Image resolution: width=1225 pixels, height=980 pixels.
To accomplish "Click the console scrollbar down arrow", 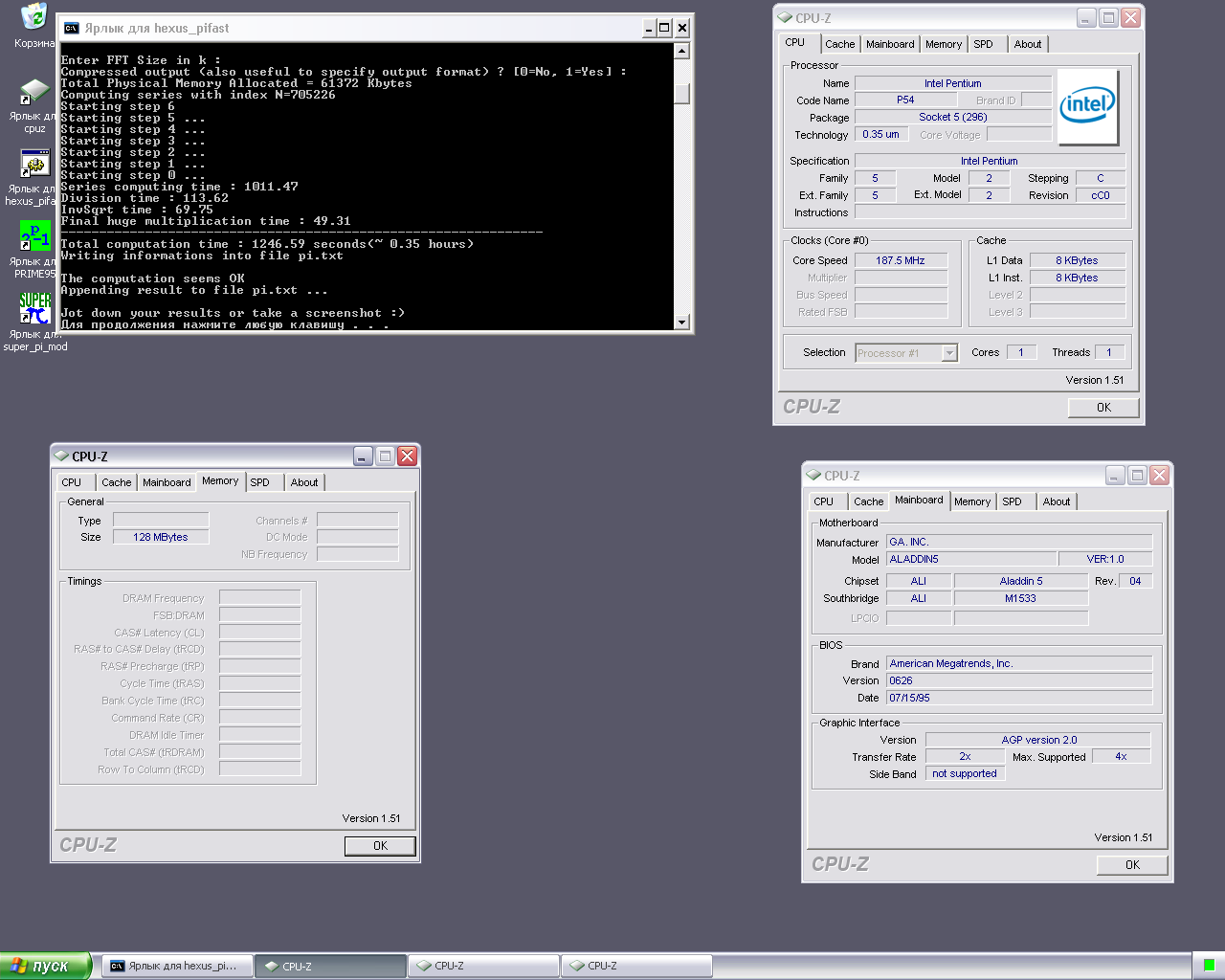I will [681, 322].
